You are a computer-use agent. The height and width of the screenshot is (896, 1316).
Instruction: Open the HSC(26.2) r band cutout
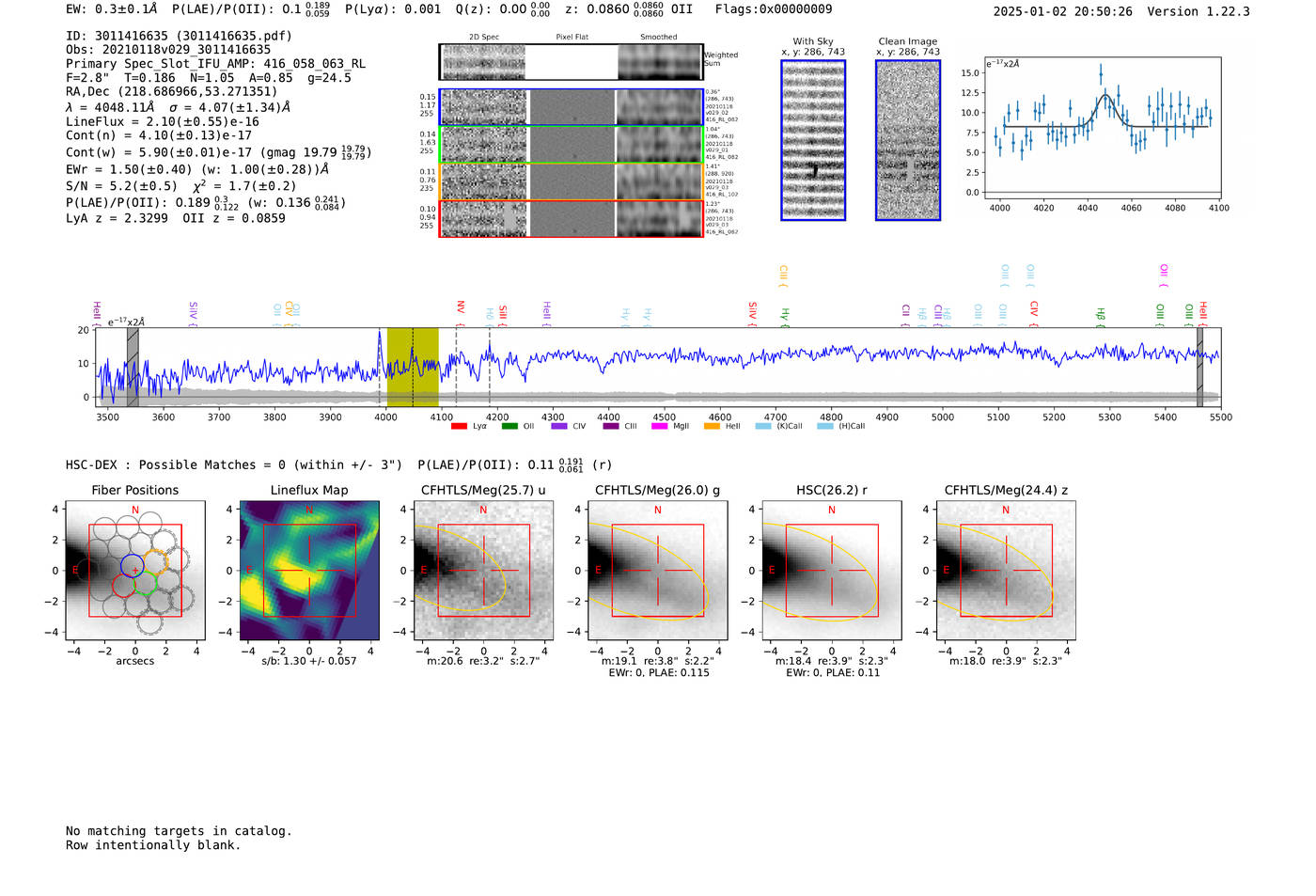[x=832, y=570]
